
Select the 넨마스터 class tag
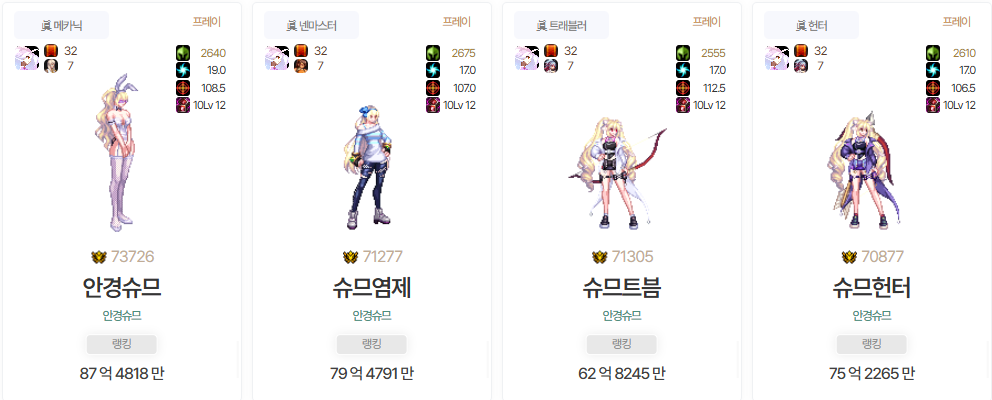(311, 25)
